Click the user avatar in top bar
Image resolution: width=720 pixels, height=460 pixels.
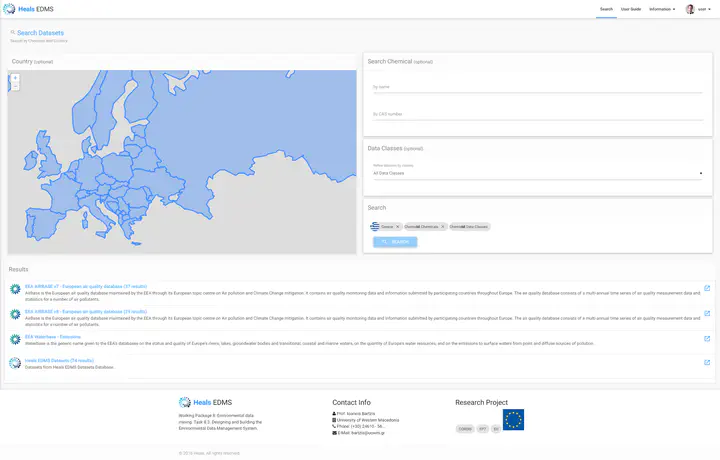tap(690, 9)
